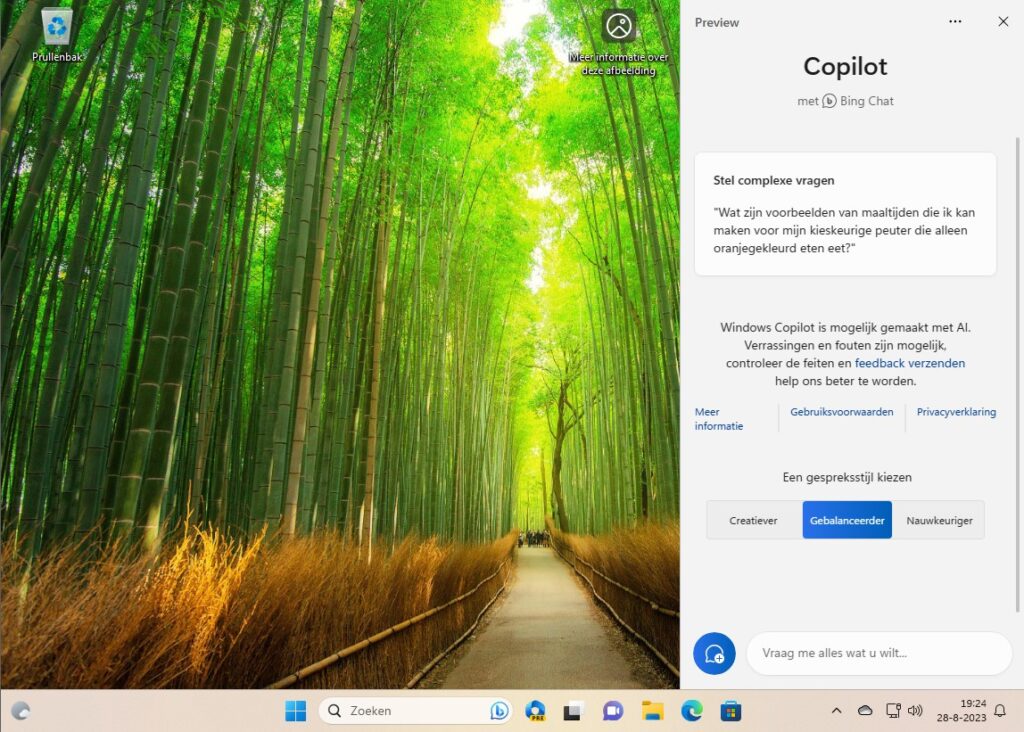The image size is (1024, 732).
Task: Click 'Meer informatie over deze afbeelding' desktop icon
Action: pos(618,43)
